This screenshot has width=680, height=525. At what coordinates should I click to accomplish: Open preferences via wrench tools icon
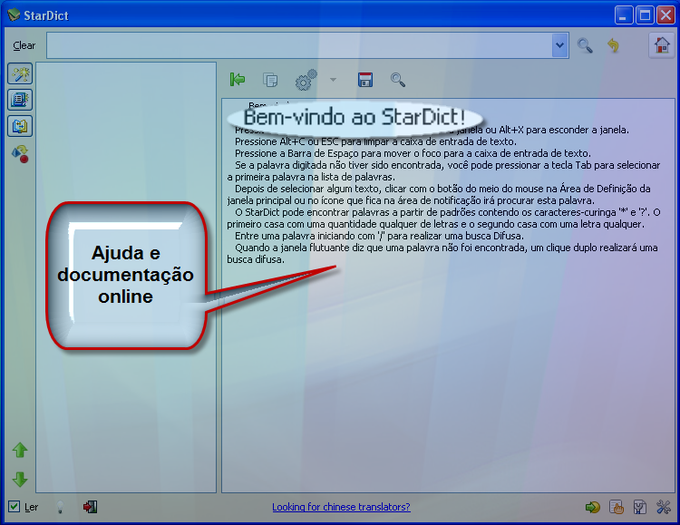pos(664,507)
